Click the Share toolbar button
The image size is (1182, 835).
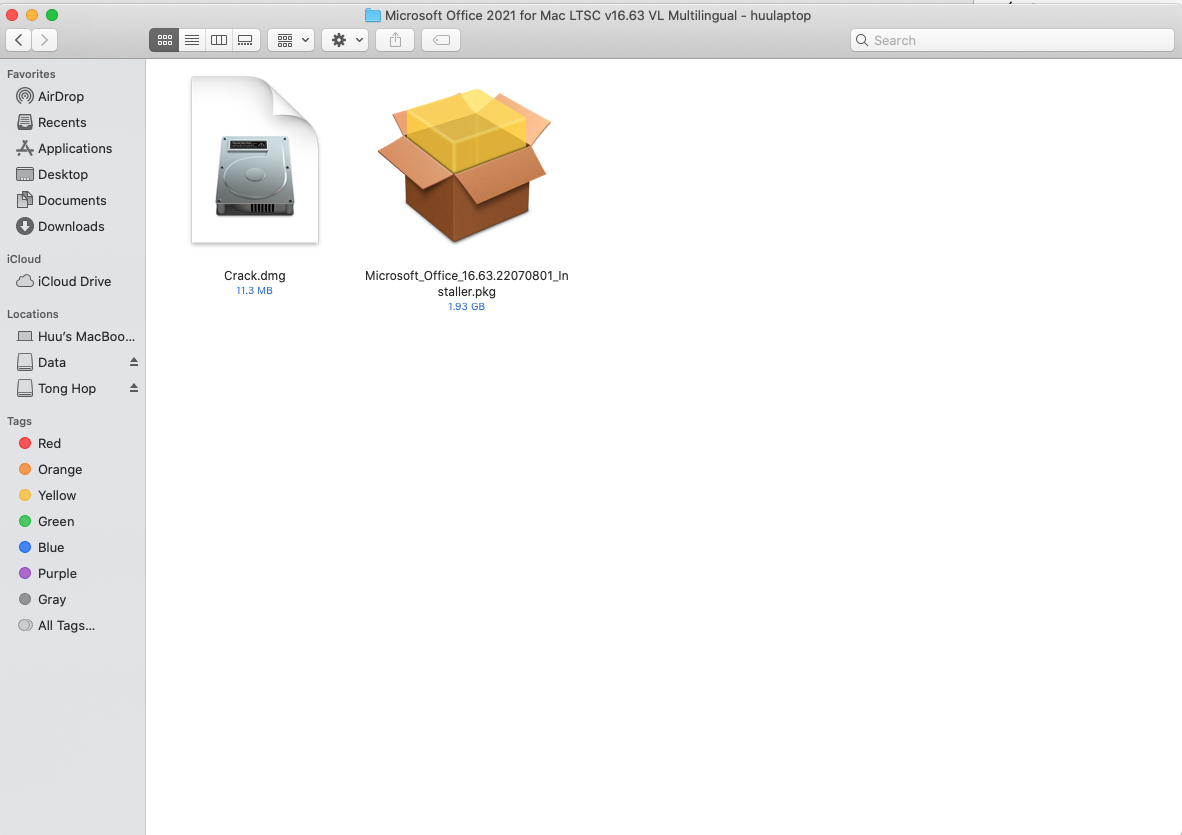pyautogui.click(x=395, y=40)
